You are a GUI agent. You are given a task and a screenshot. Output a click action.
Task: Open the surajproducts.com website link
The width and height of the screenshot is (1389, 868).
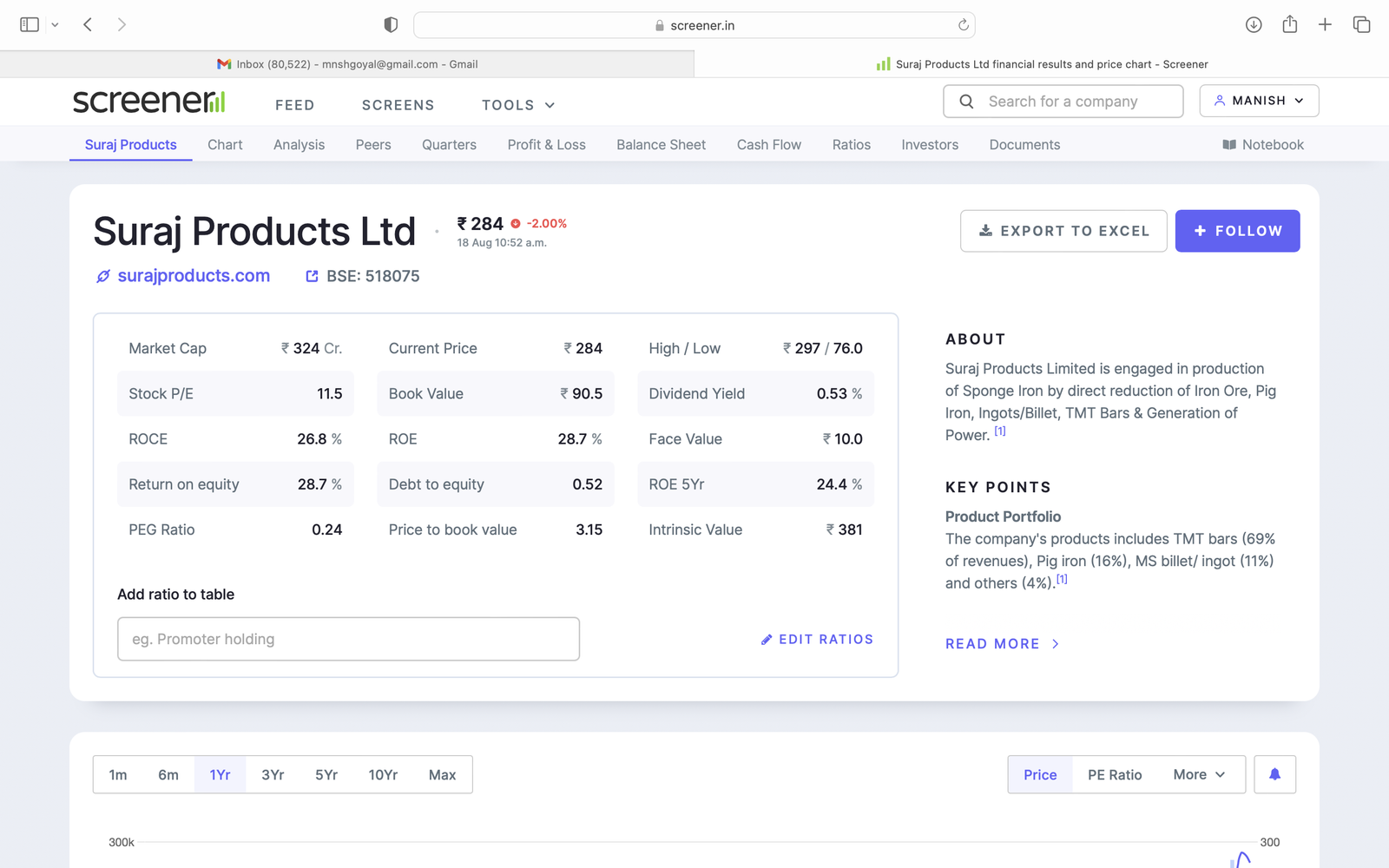click(x=193, y=276)
